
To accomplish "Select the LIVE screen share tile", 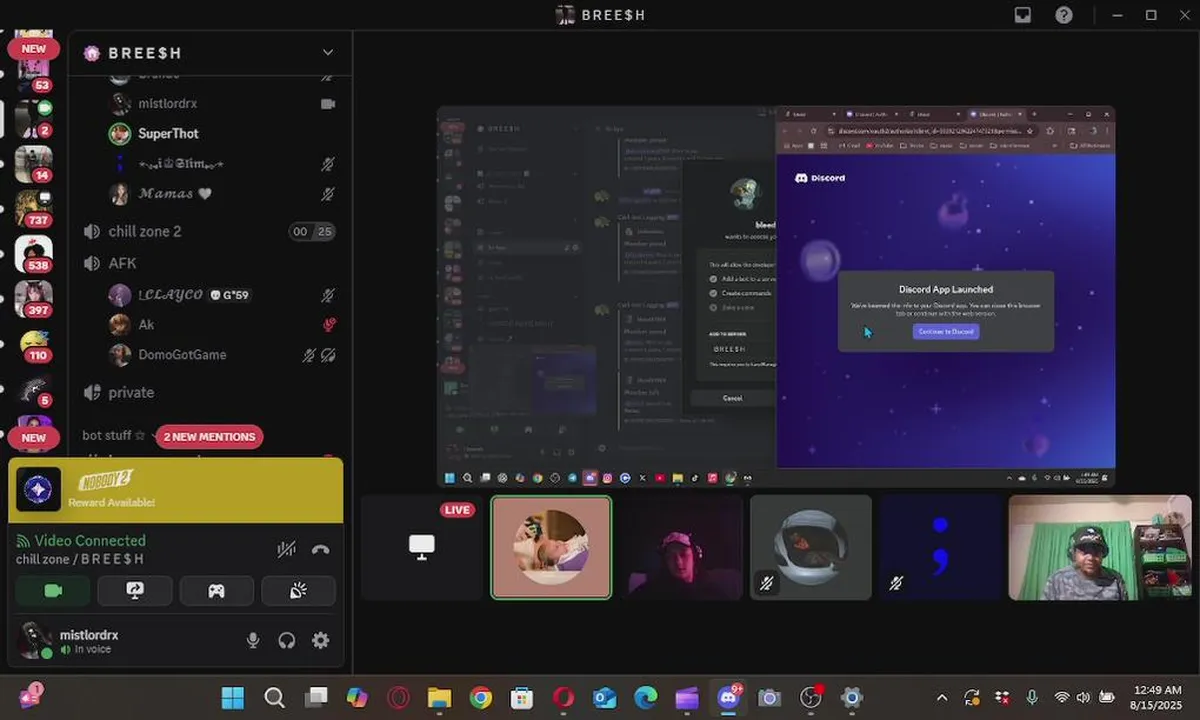I will coord(422,547).
